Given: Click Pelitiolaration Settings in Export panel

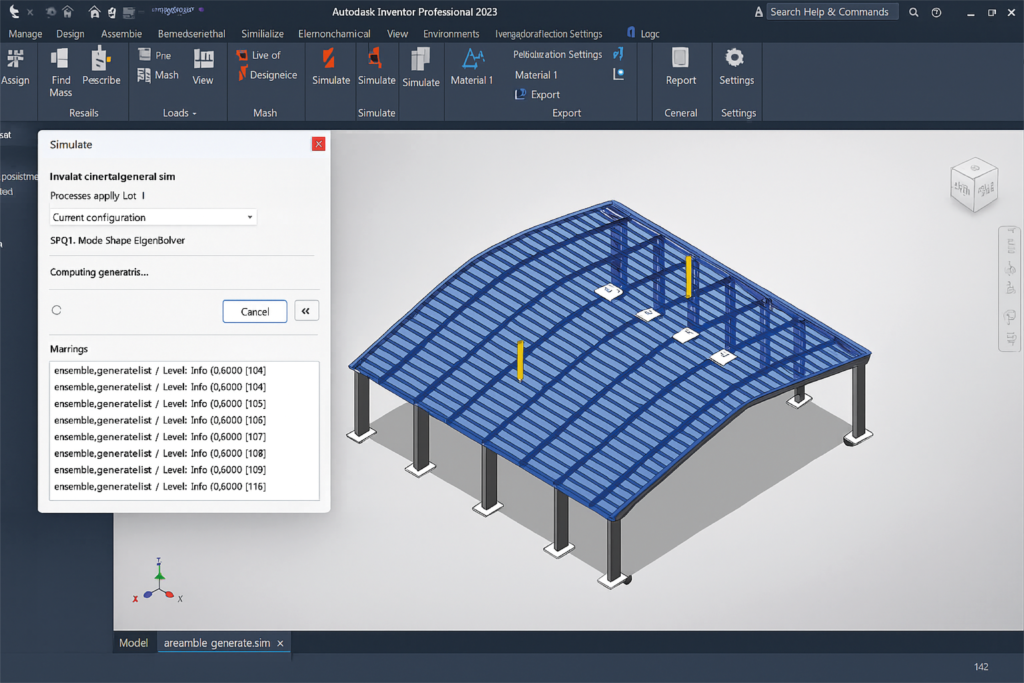Looking at the screenshot, I should click(x=557, y=54).
